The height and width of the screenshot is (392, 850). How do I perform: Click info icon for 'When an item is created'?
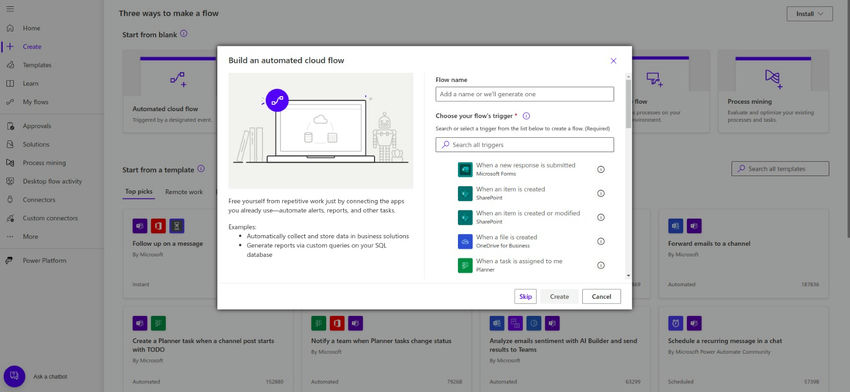pyautogui.click(x=601, y=194)
